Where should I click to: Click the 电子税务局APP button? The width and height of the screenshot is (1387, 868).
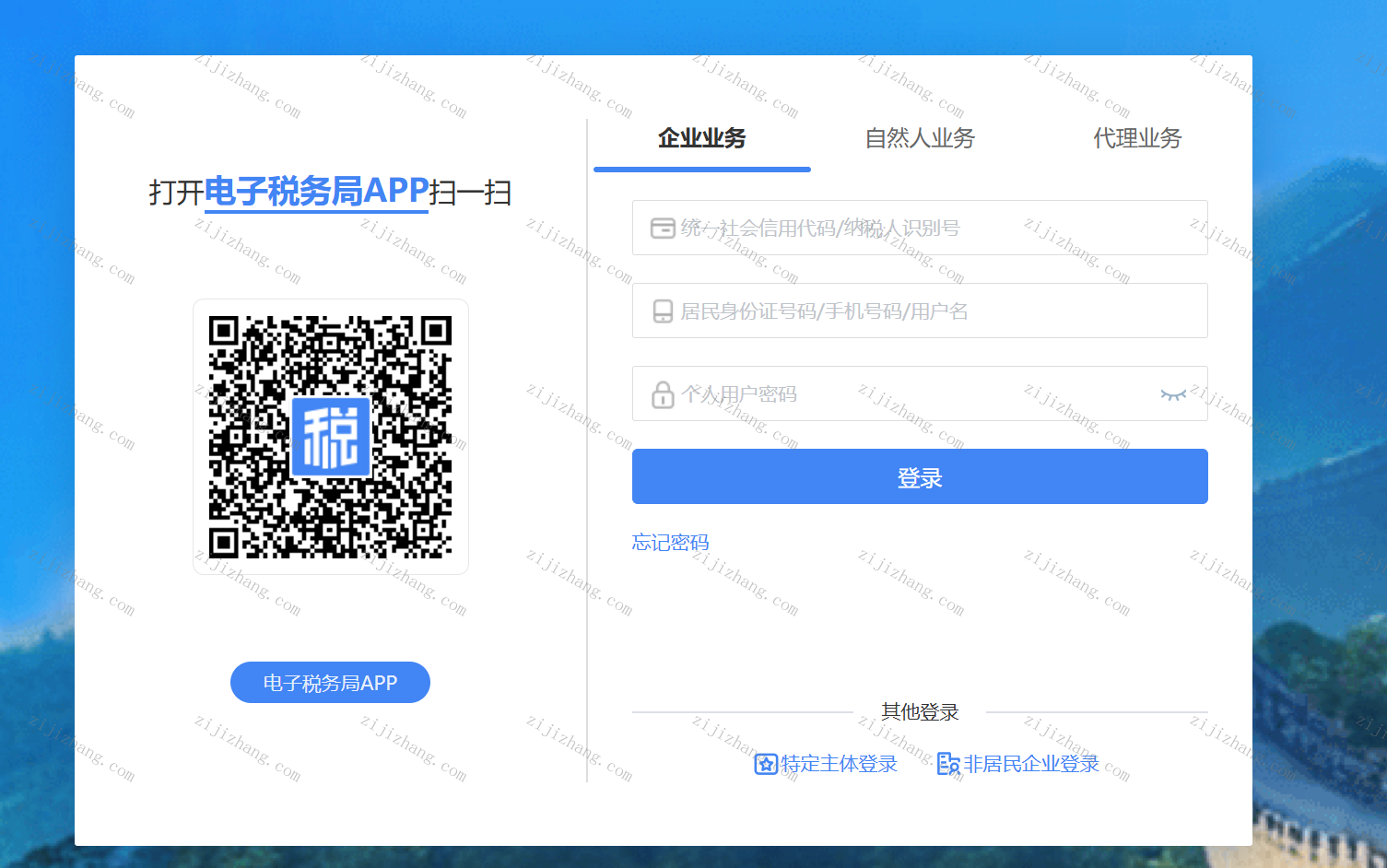click(330, 683)
